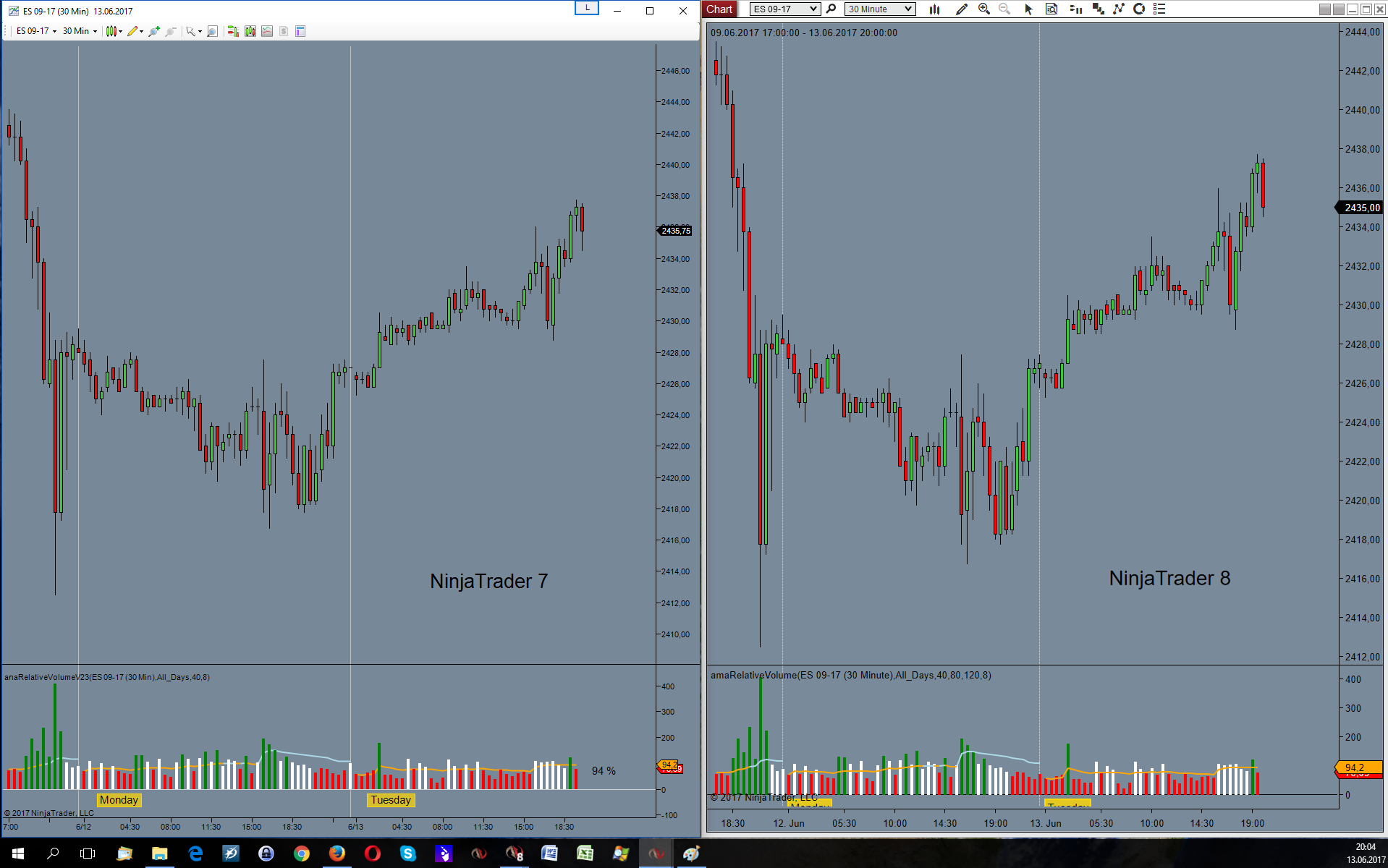Open Indicators icon in NinjaTrader 7 toolbar
This screenshot has width=1388, height=868.
coord(267,31)
